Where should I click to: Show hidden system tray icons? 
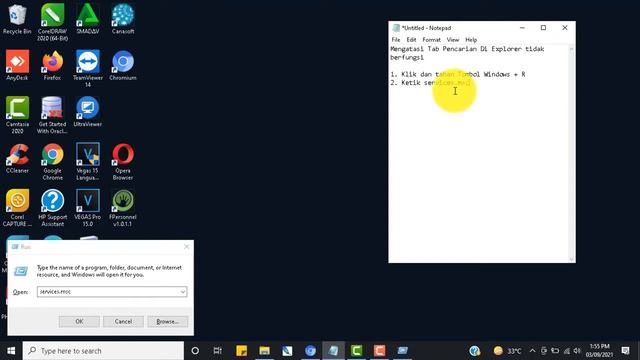click(532, 351)
